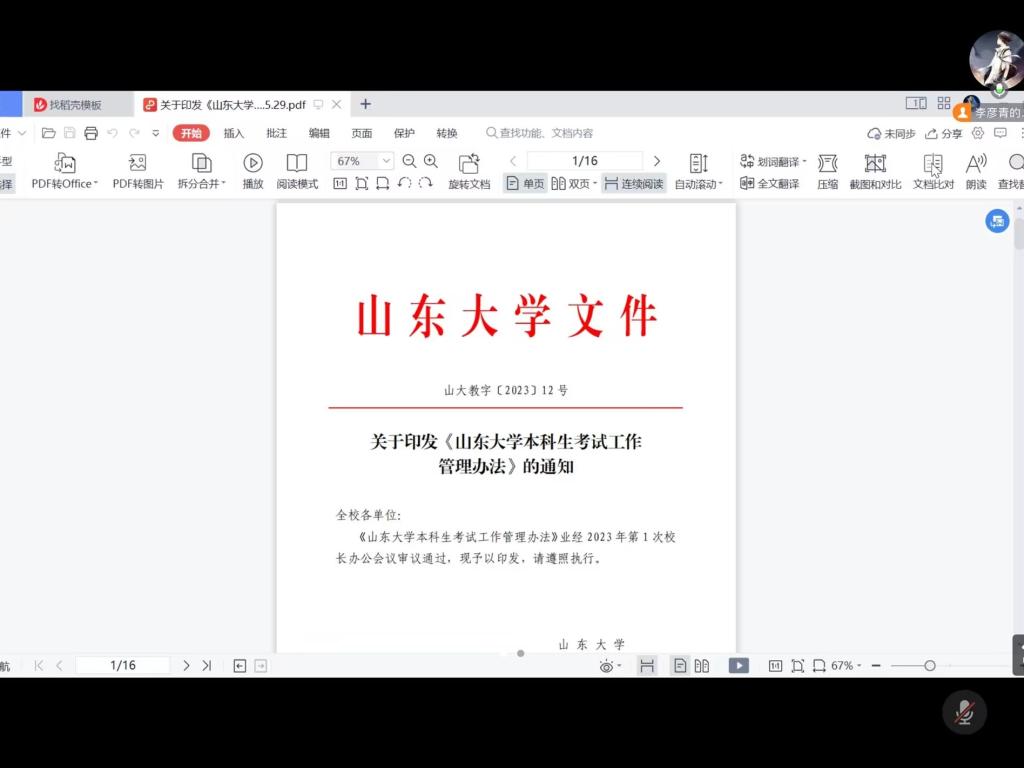The height and width of the screenshot is (768, 1024).
Task: Open 阅读模式 reading mode
Action: coord(297,163)
